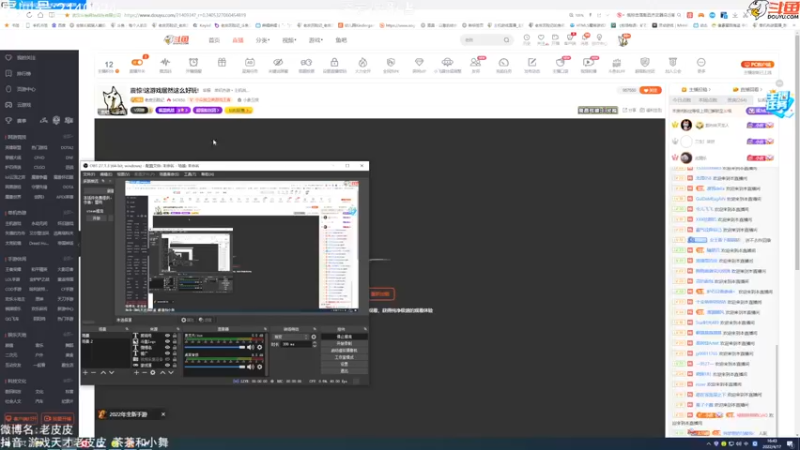This screenshot has width=800, height=450.
Task: Click the magnifier search icon in Douyu header
Action: (506, 40)
